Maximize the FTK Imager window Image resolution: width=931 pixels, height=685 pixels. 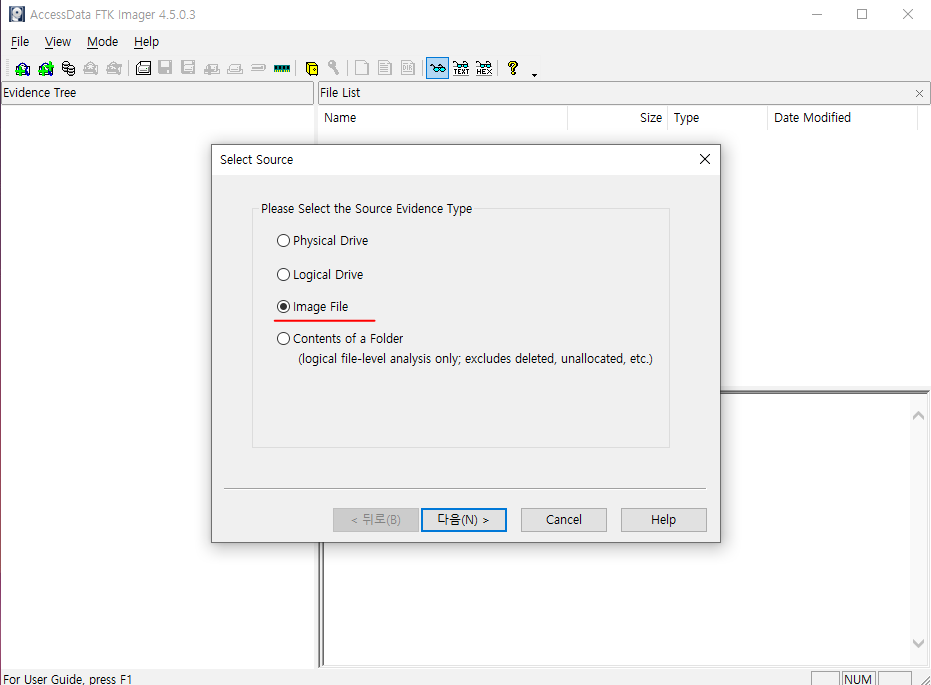point(862,14)
